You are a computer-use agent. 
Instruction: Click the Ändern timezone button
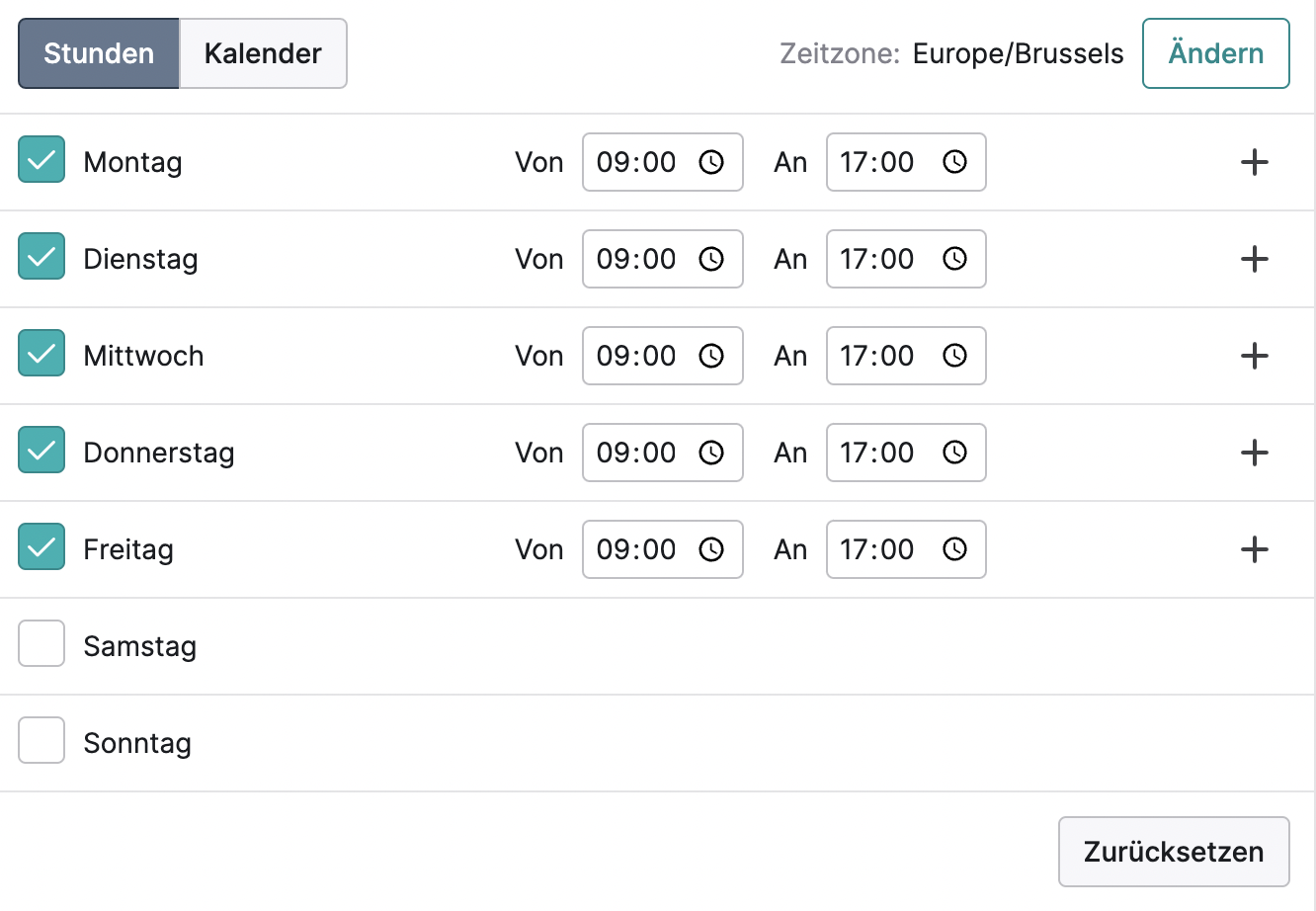pos(1216,53)
